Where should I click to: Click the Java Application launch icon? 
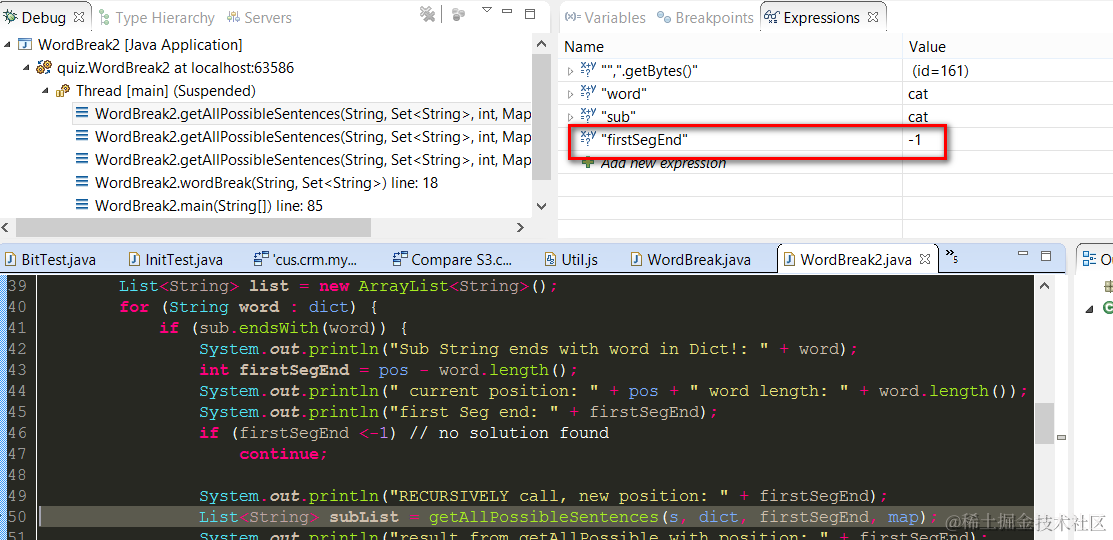26,45
